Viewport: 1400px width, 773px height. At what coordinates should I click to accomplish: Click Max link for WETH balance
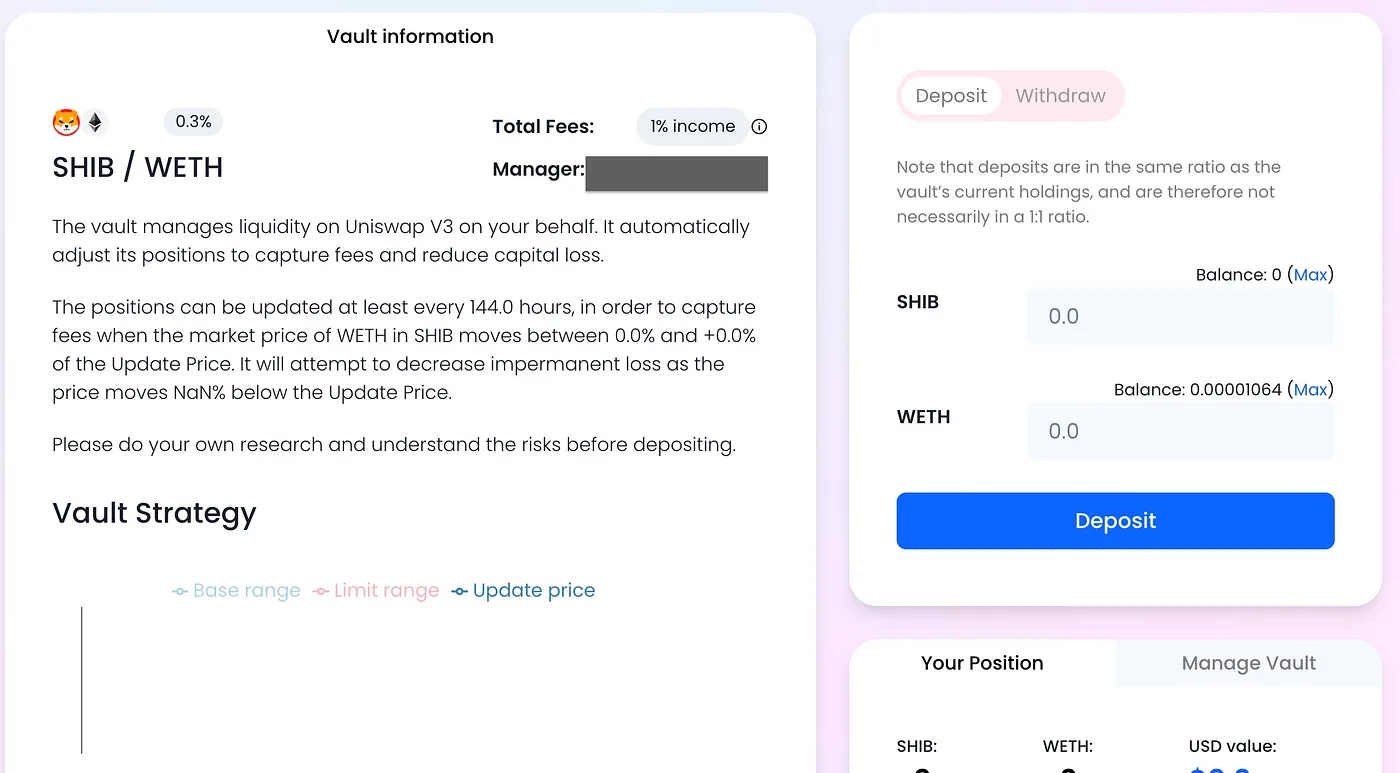tap(1310, 390)
